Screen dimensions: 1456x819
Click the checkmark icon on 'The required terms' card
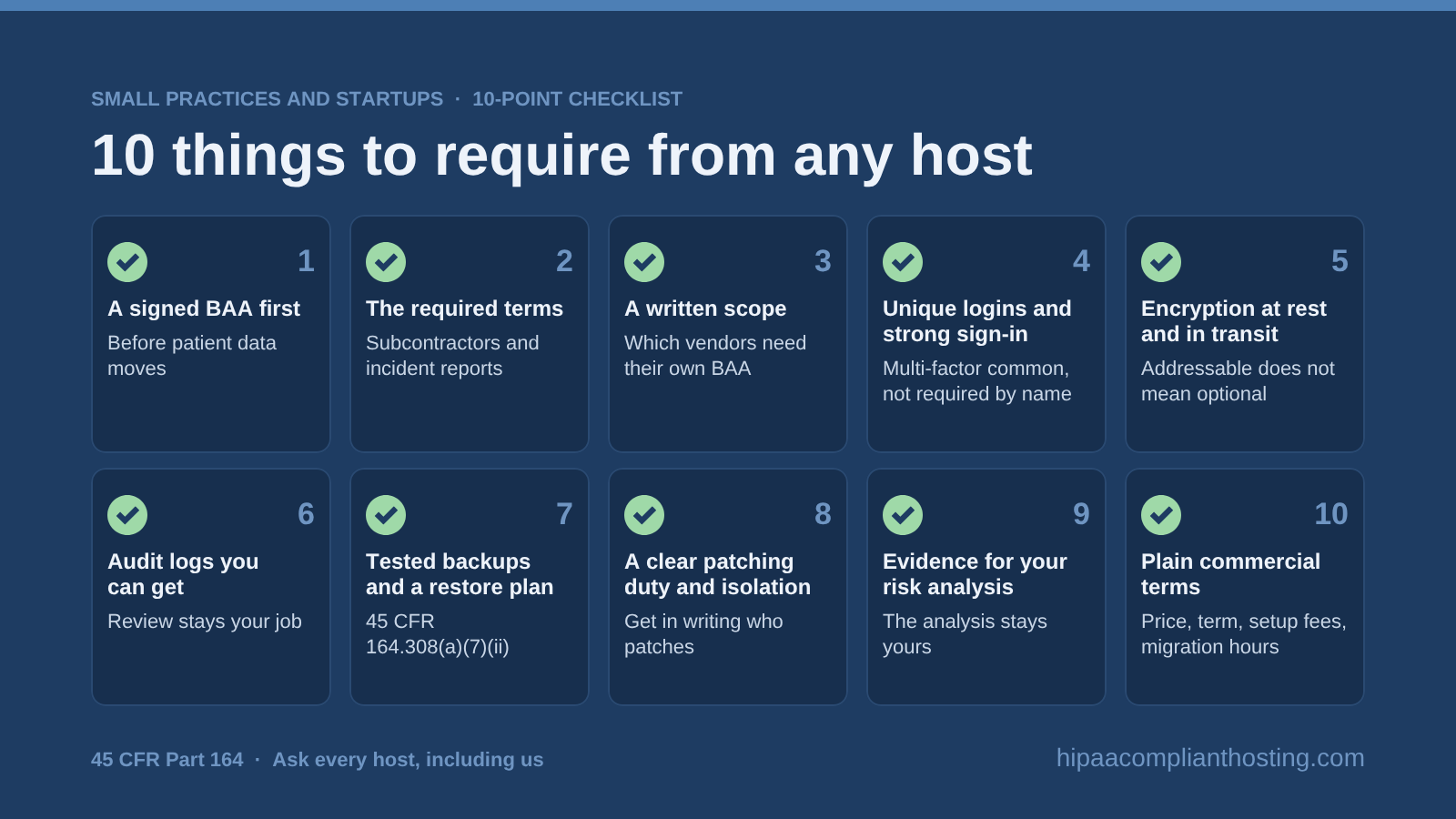pyautogui.click(x=386, y=262)
